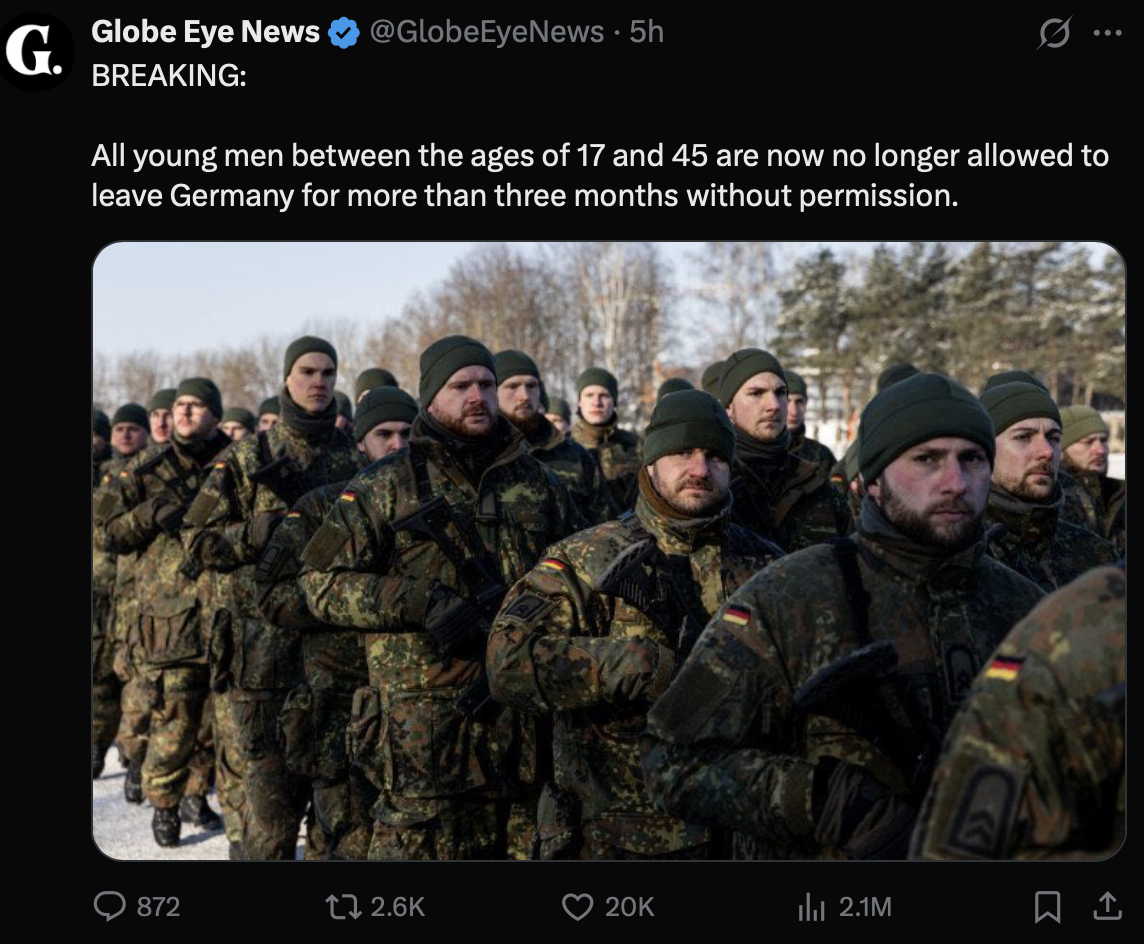Open the three-dot more options menu
The width and height of the screenshot is (1144, 944).
coord(1108,34)
